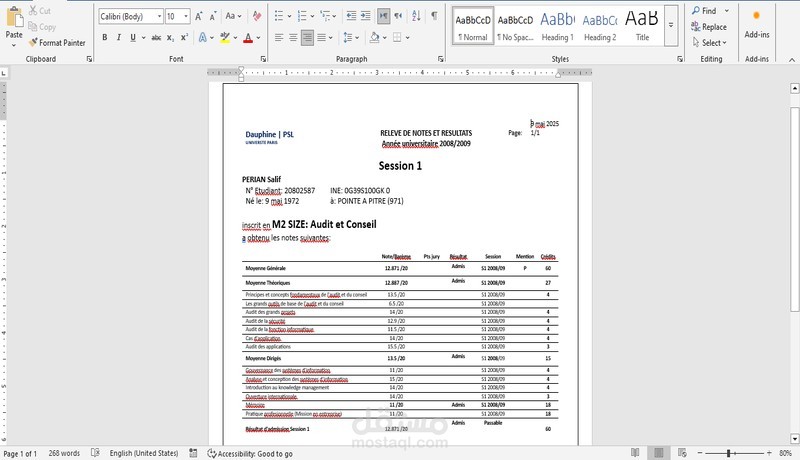Apply italic formatting
800x460 pixels.
[119, 37]
